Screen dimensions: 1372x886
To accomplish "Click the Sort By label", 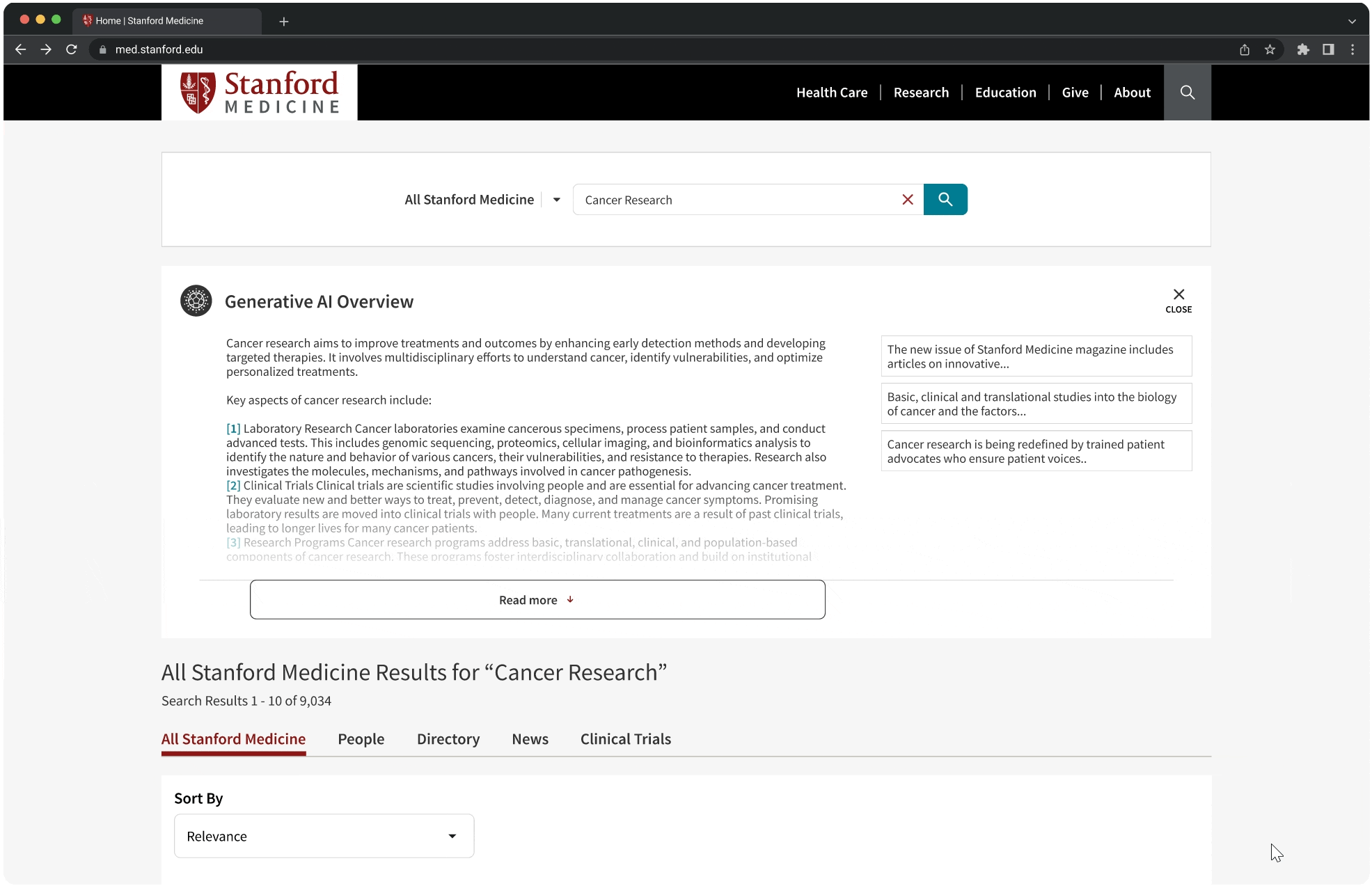I will [198, 798].
